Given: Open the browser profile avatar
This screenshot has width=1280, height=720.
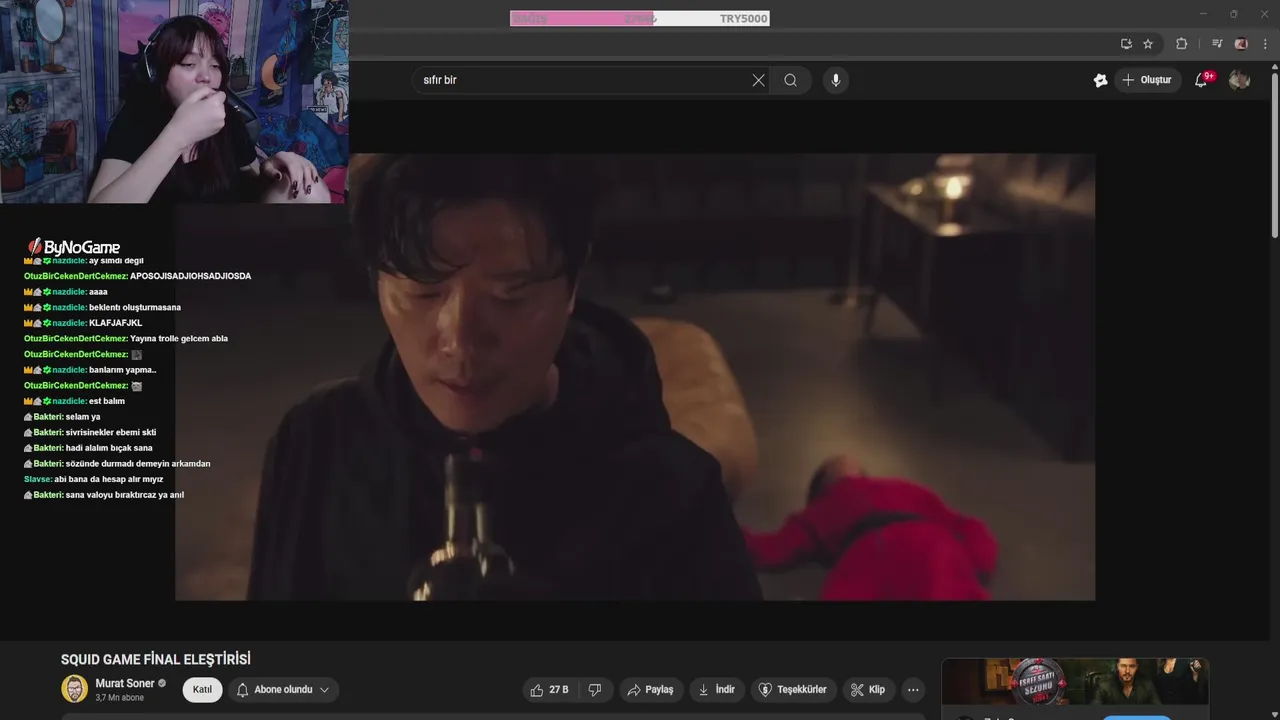Looking at the screenshot, I should (x=1241, y=44).
